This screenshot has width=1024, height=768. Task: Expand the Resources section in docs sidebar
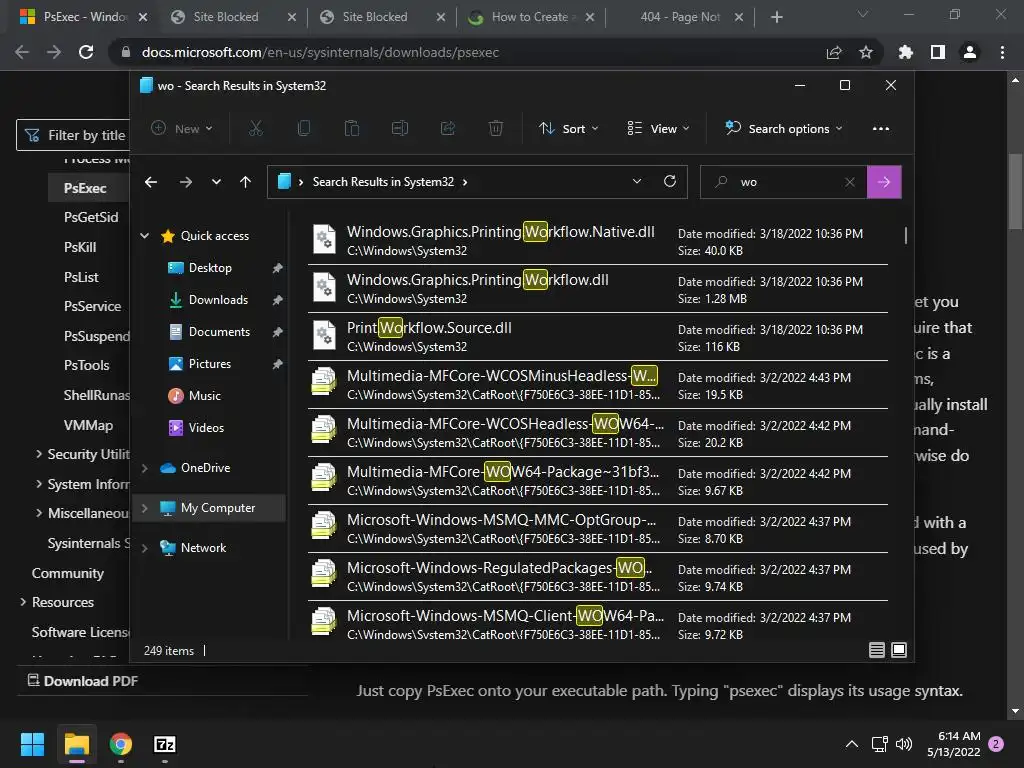pos(23,601)
